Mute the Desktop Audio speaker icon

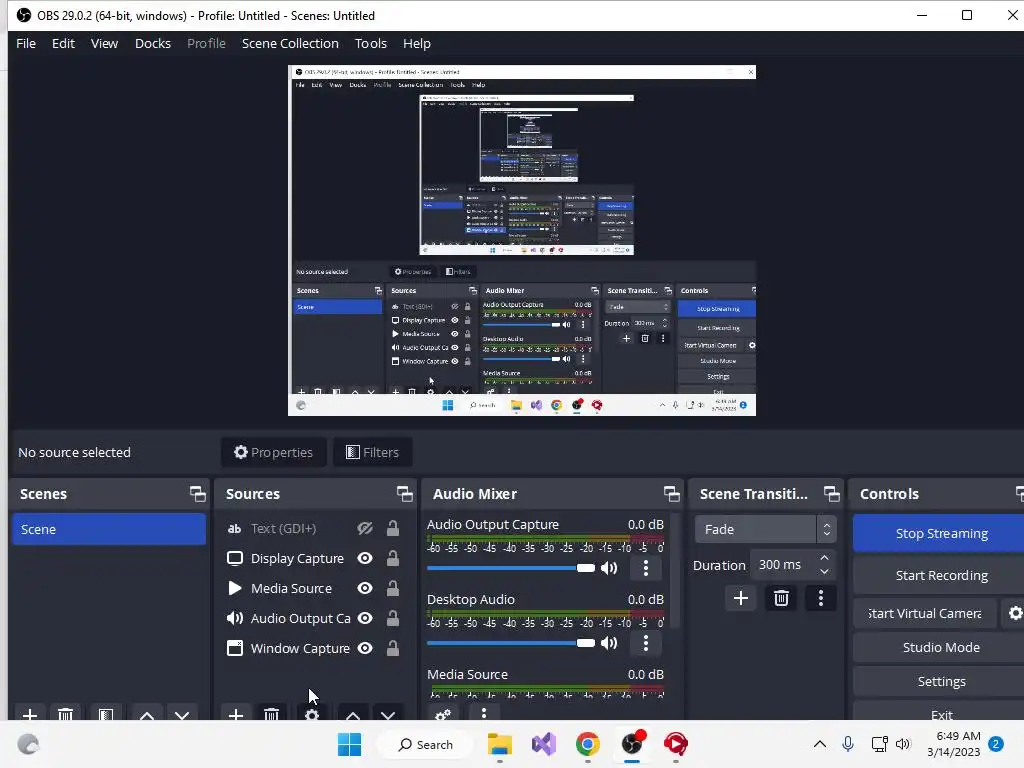(x=609, y=643)
